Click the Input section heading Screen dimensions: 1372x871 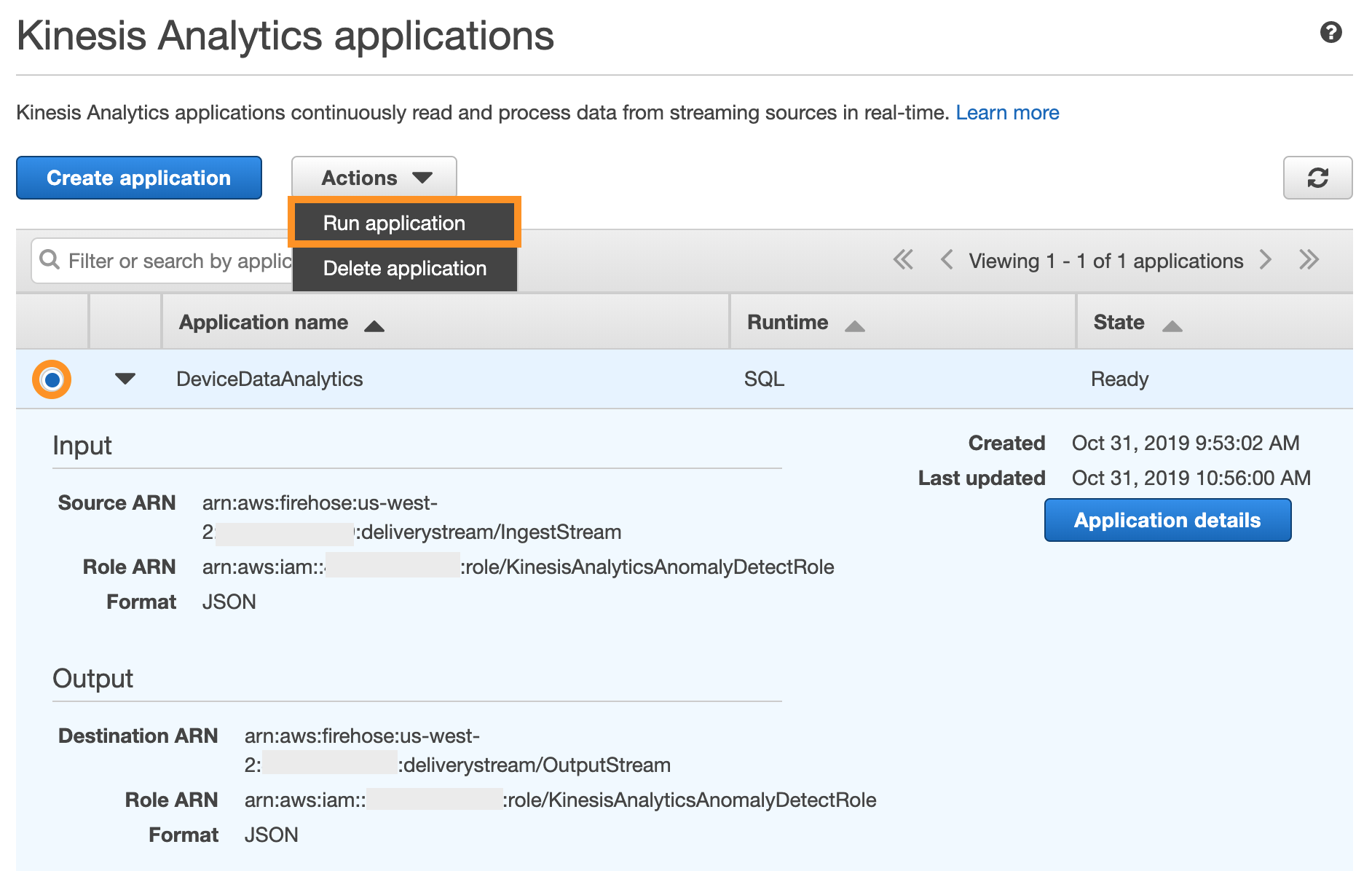[x=82, y=446]
